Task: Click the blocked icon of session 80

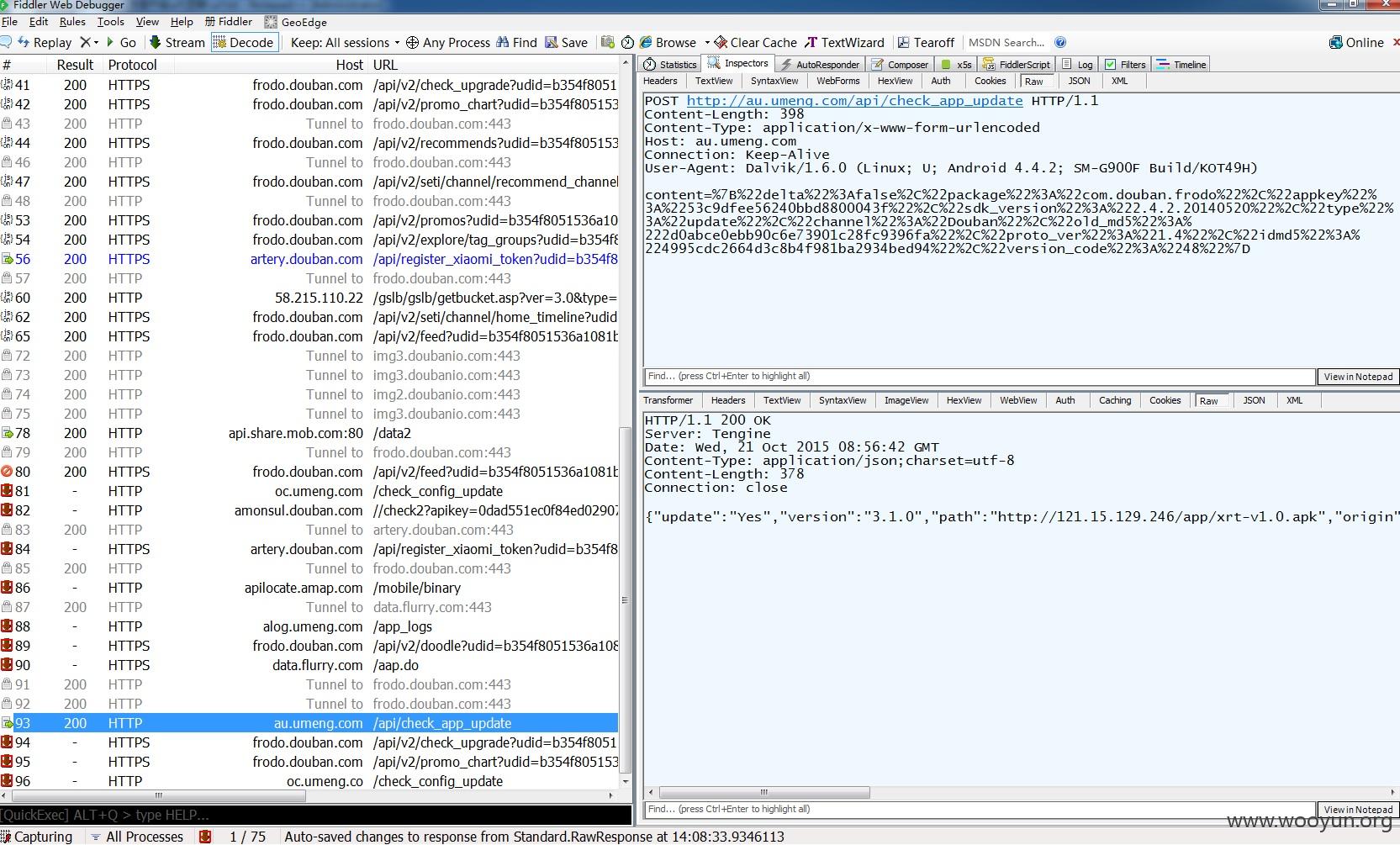Action: click(x=7, y=472)
